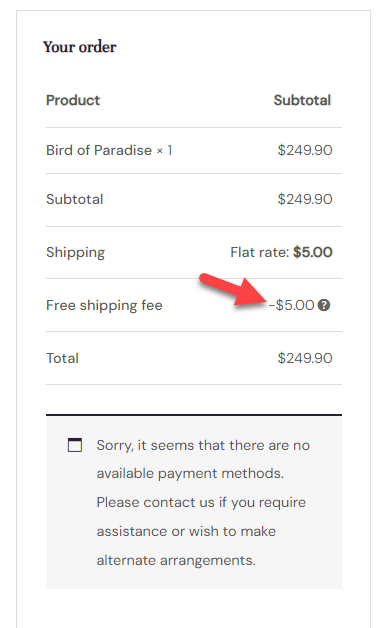The width and height of the screenshot is (389, 628).
Task: Click the red arrow annotation
Action: [x=232, y=289]
